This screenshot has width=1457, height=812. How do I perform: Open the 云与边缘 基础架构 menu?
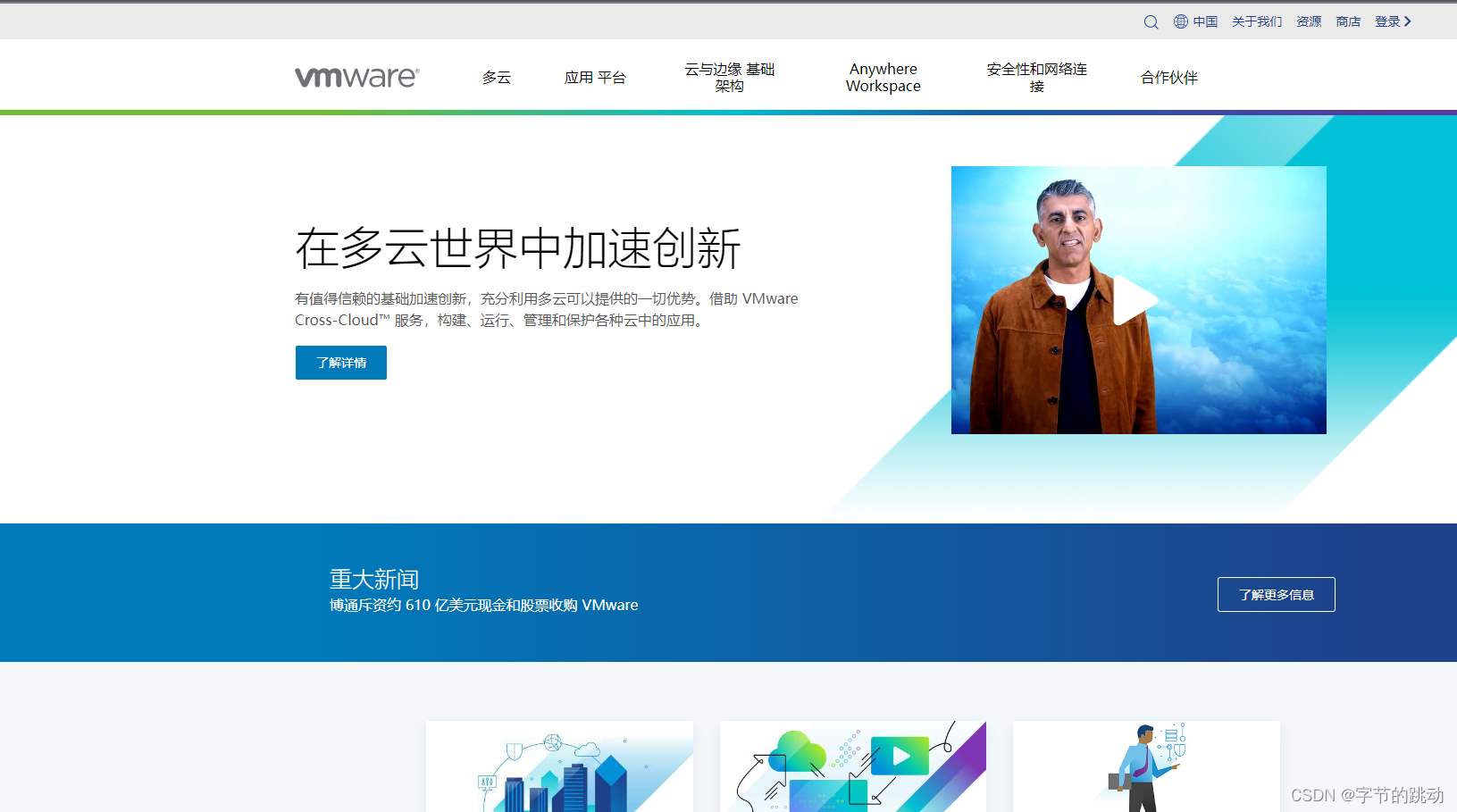730,78
